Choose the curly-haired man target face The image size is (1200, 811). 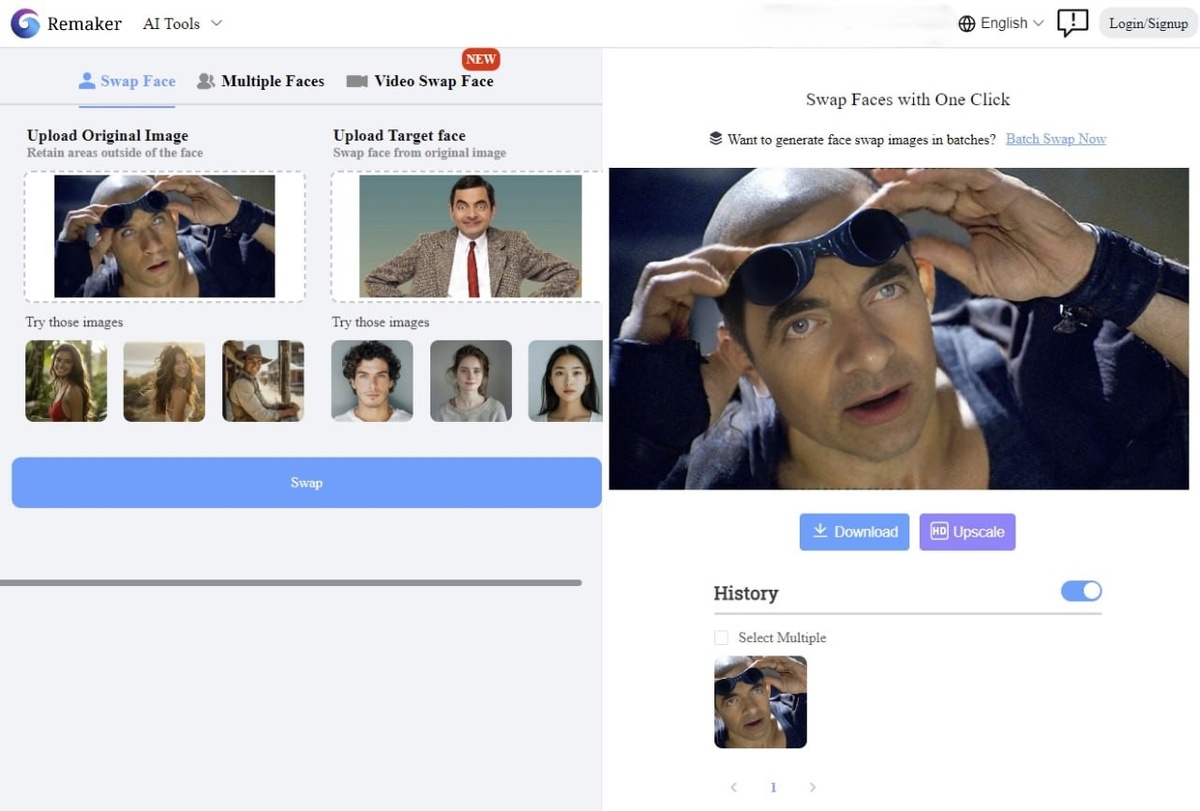tap(372, 381)
